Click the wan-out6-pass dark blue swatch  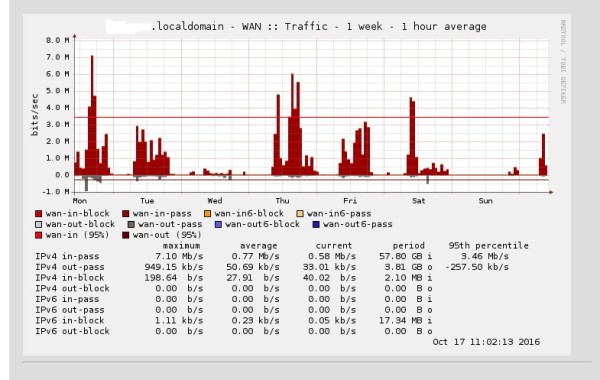316,224
